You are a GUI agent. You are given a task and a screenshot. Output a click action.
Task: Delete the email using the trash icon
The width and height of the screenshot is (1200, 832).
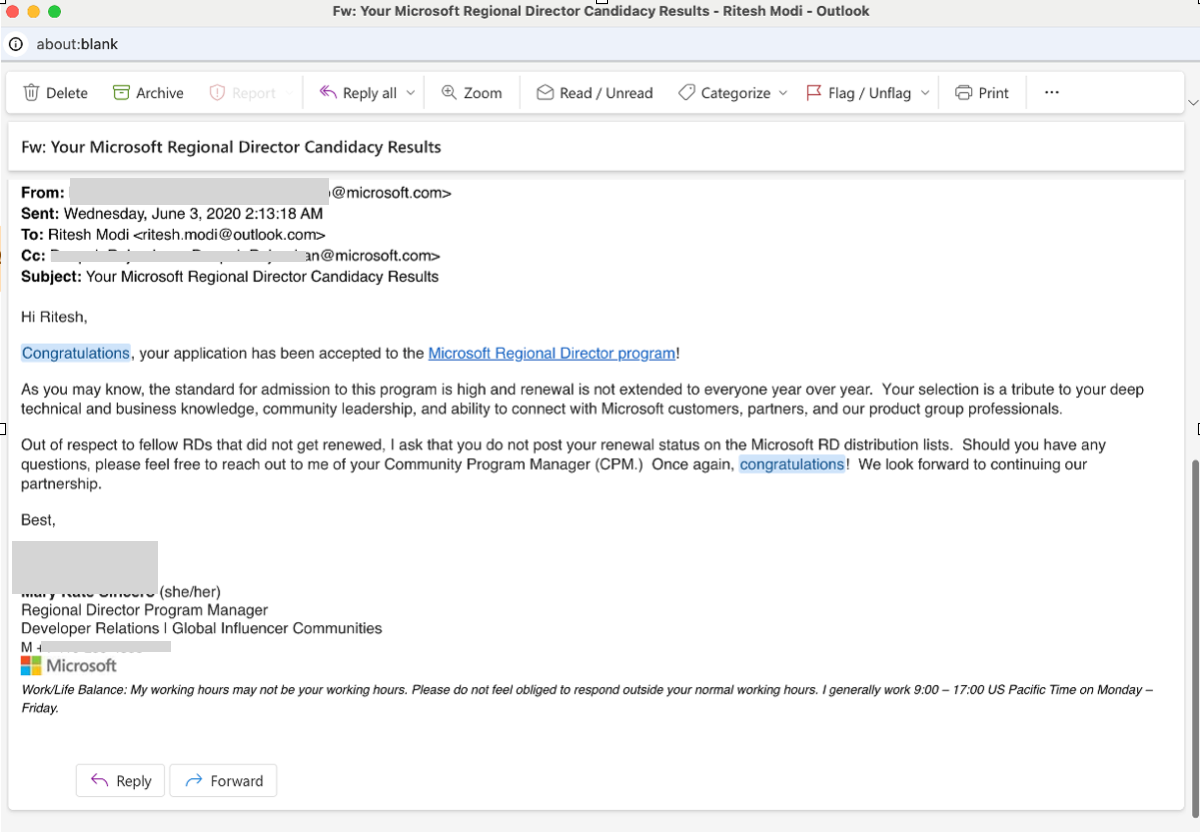32,93
